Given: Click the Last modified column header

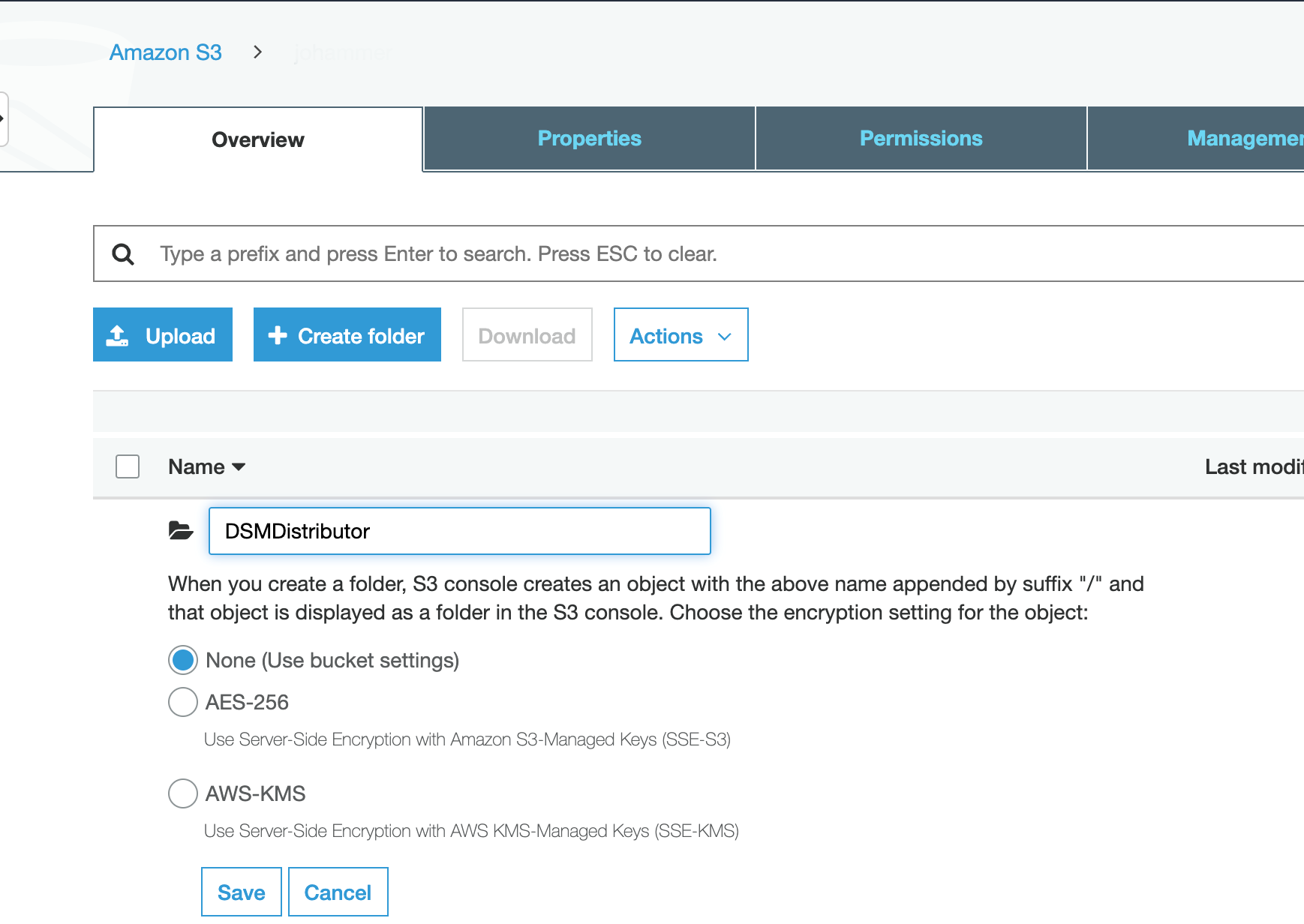Looking at the screenshot, I should point(1254,466).
